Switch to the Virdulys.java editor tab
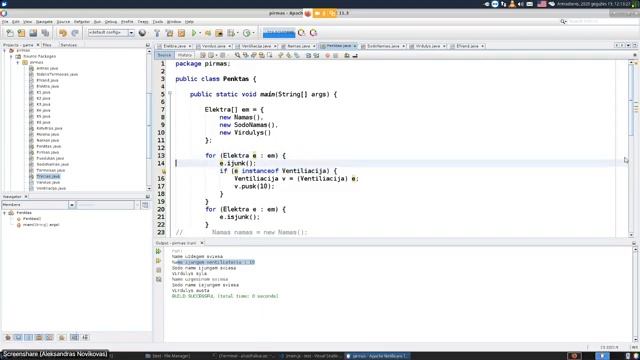 pos(428,46)
